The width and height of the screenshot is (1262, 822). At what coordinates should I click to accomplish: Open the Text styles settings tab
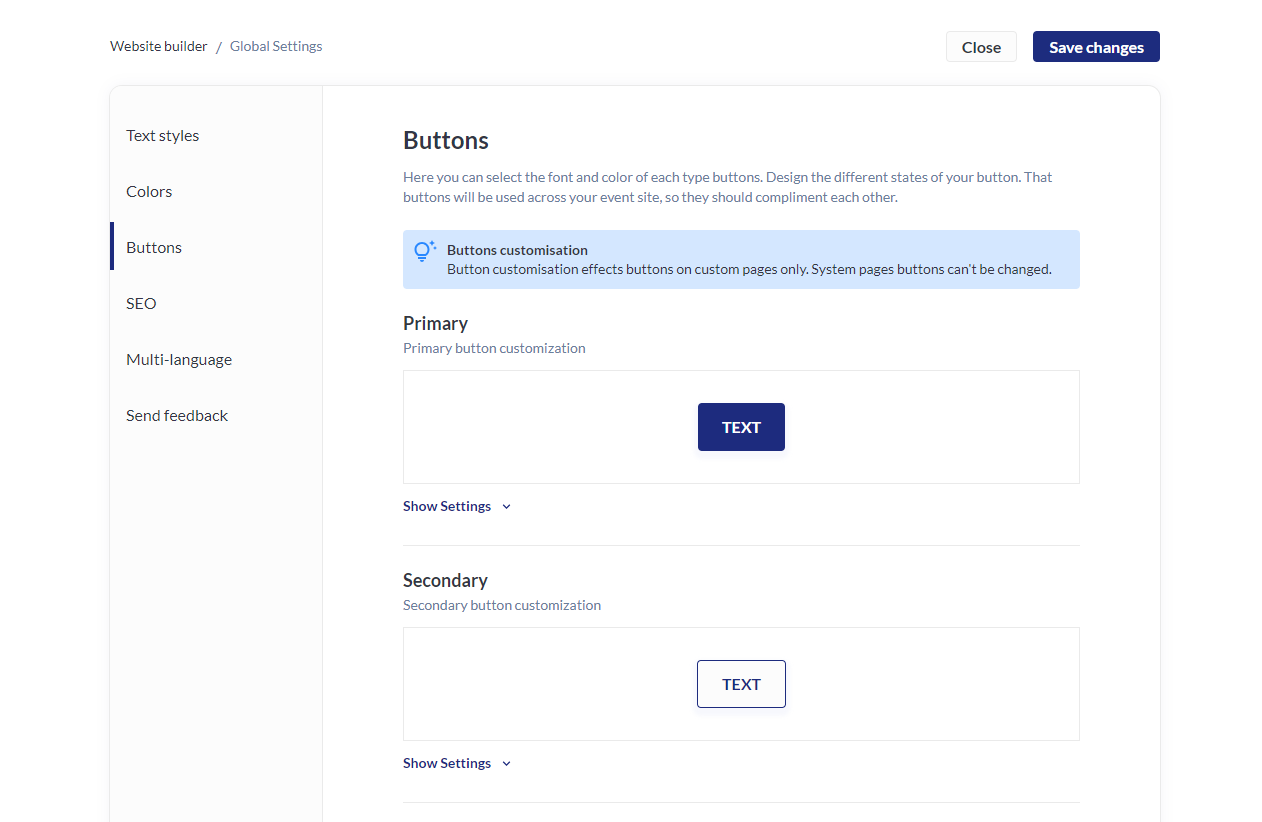(163, 136)
